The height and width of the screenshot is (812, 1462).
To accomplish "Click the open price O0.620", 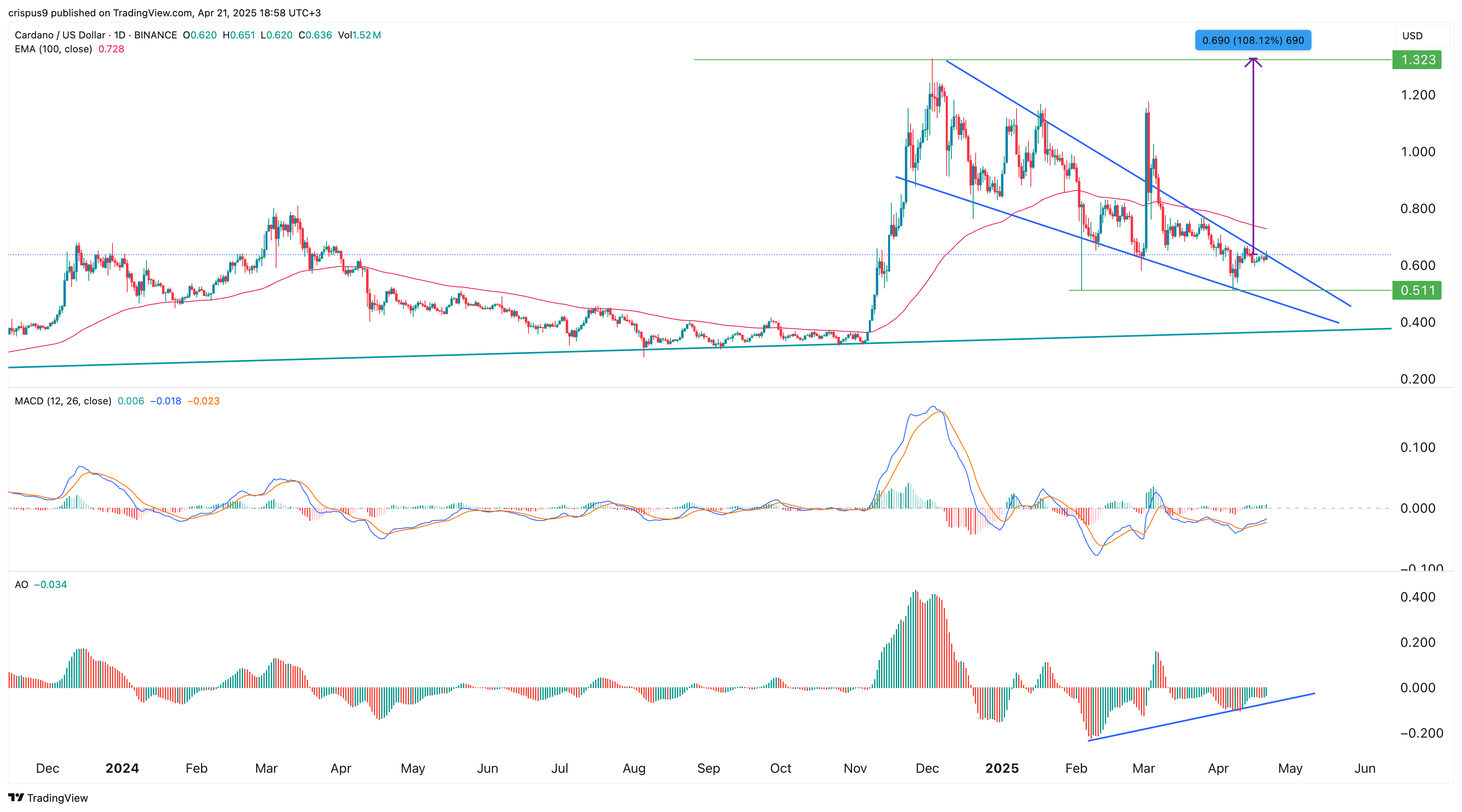I will point(200,35).
